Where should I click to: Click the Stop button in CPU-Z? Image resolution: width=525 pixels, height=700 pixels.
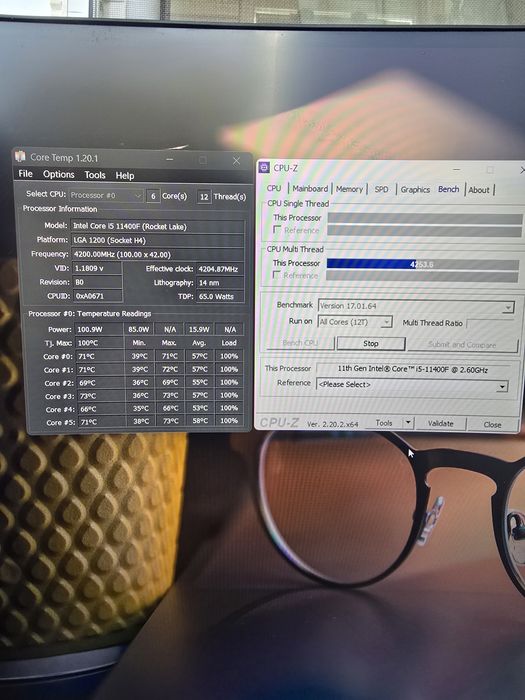pyautogui.click(x=371, y=343)
